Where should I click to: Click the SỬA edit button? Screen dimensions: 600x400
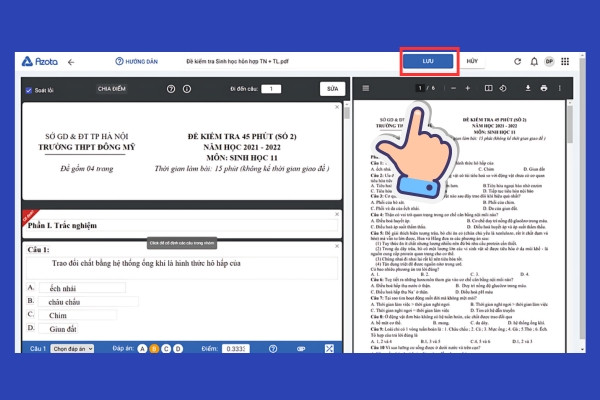333,89
